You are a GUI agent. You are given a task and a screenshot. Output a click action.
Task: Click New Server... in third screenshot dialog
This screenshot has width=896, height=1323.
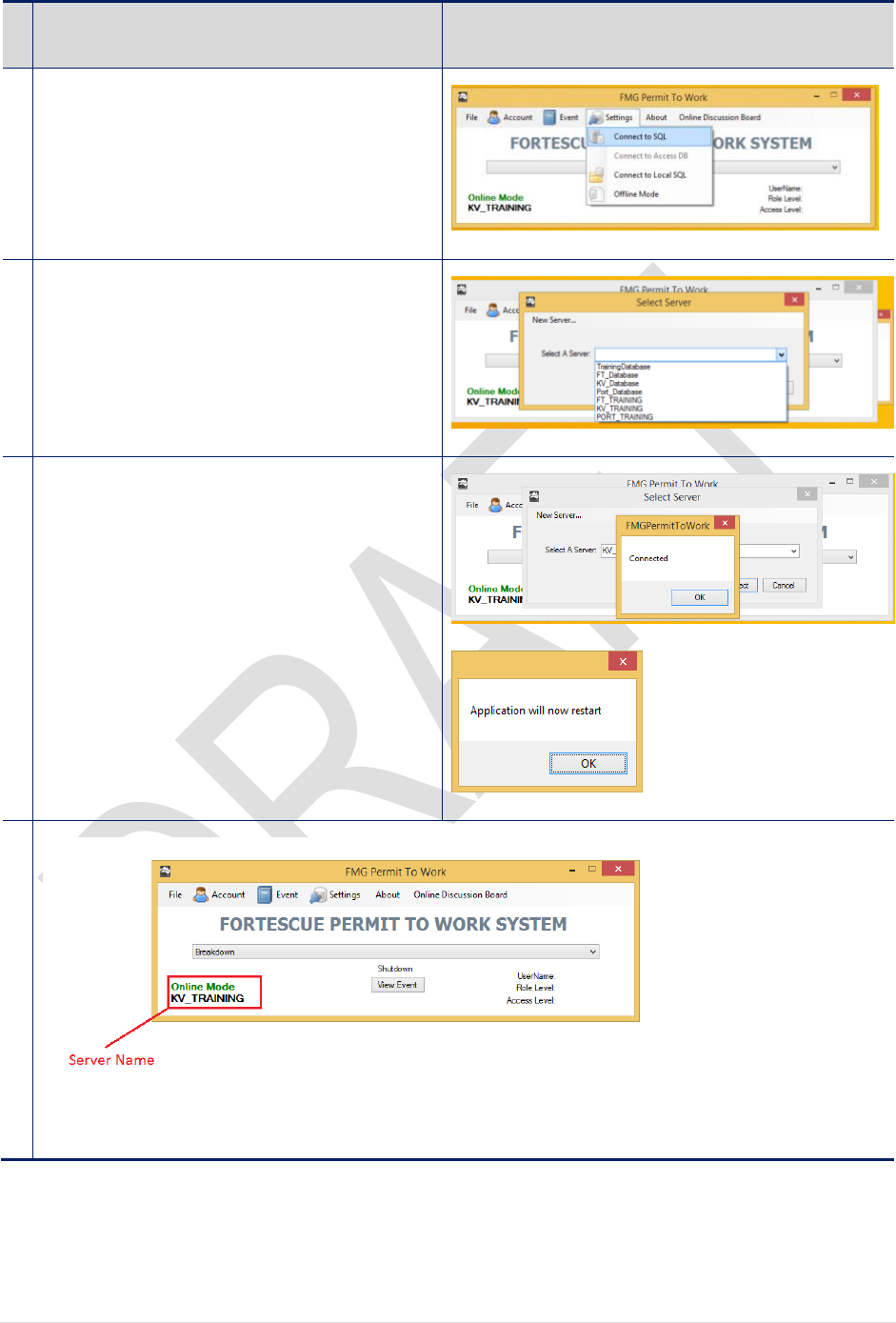(559, 515)
